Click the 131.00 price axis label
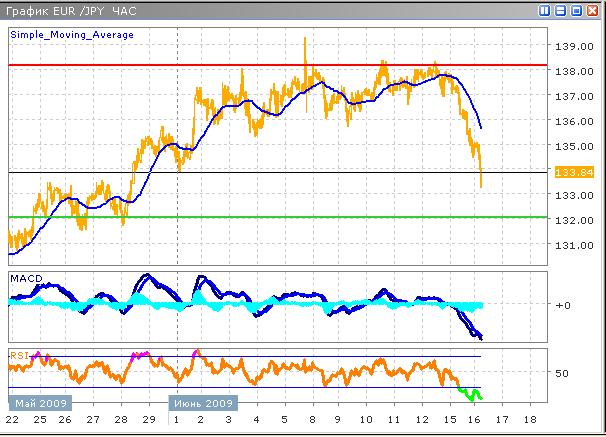606x437 pixels. pyautogui.click(x=572, y=246)
